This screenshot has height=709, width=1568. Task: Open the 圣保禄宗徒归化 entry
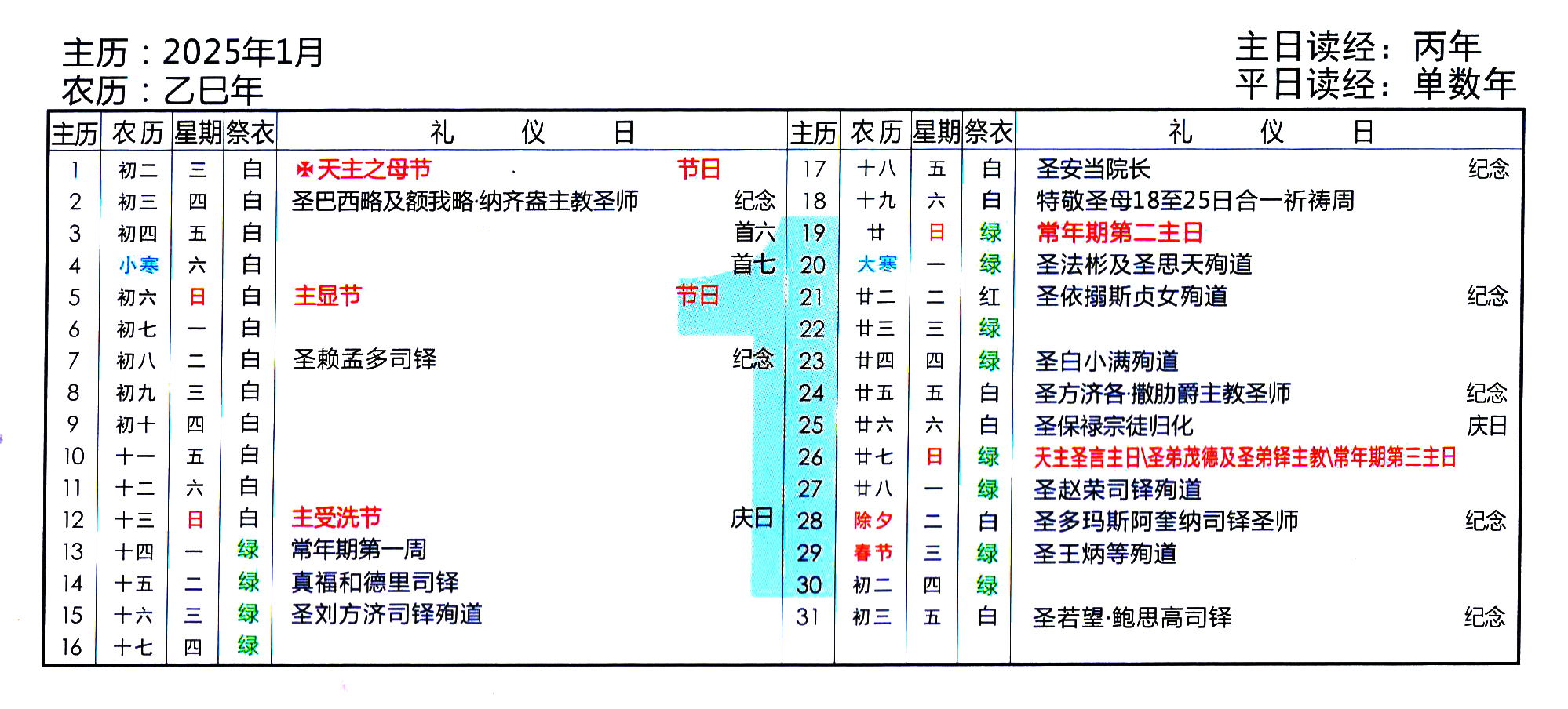pos(1113,426)
